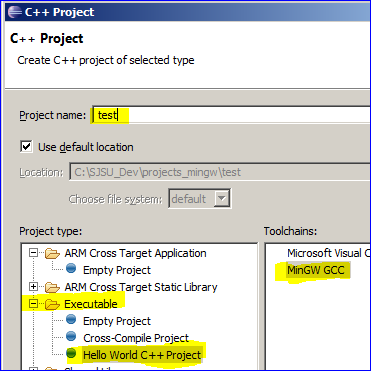Viewport: 371px width, 371px height.
Task: Collapse the ARM Cross Target Application node
Action: (33, 253)
